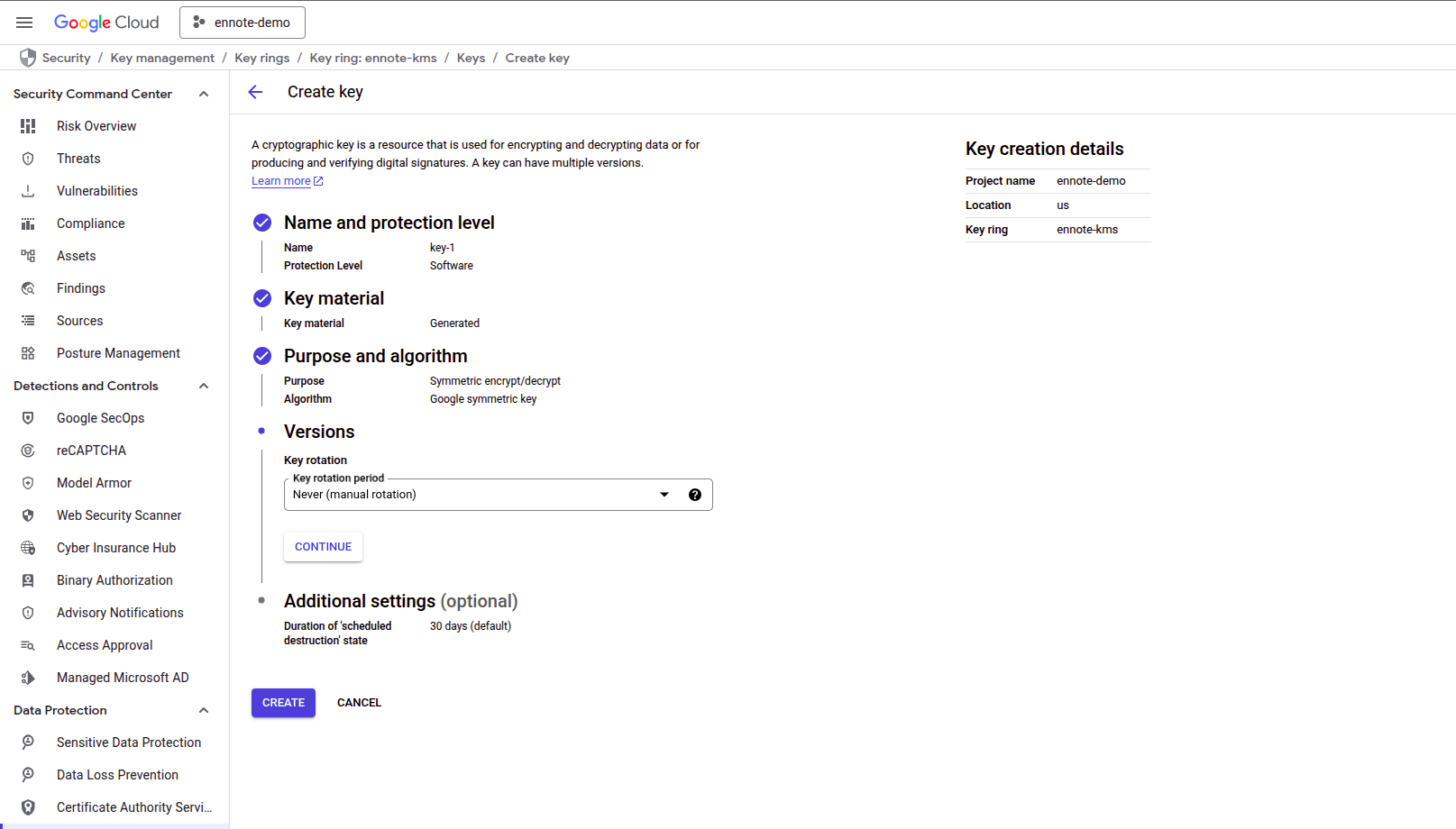Select the Versions step heading

[x=319, y=432]
